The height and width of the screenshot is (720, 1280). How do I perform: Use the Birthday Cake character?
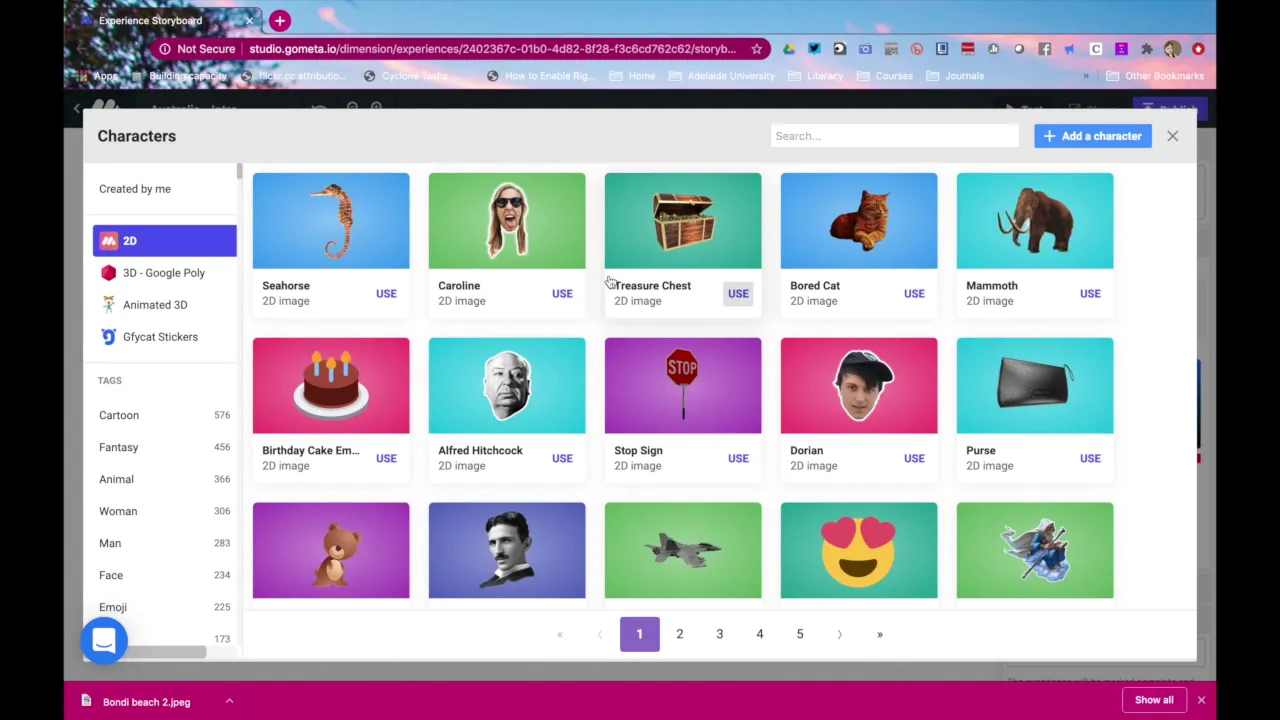pos(386,459)
